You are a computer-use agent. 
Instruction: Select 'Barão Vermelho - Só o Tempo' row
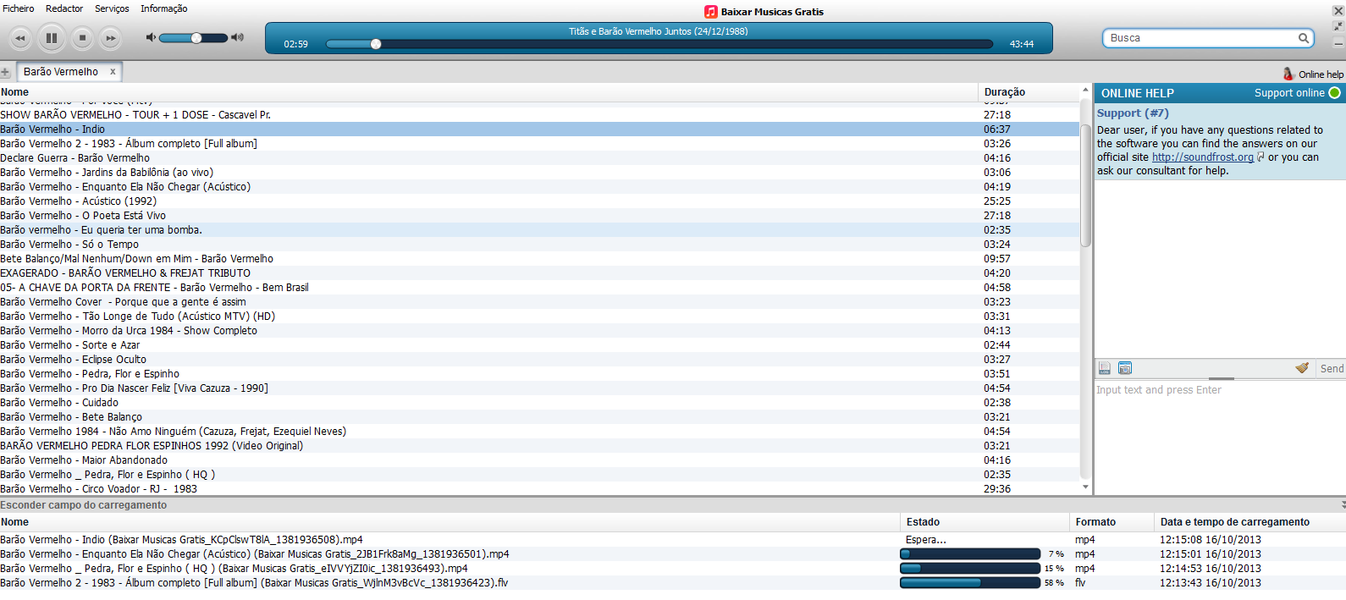click(x=539, y=244)
